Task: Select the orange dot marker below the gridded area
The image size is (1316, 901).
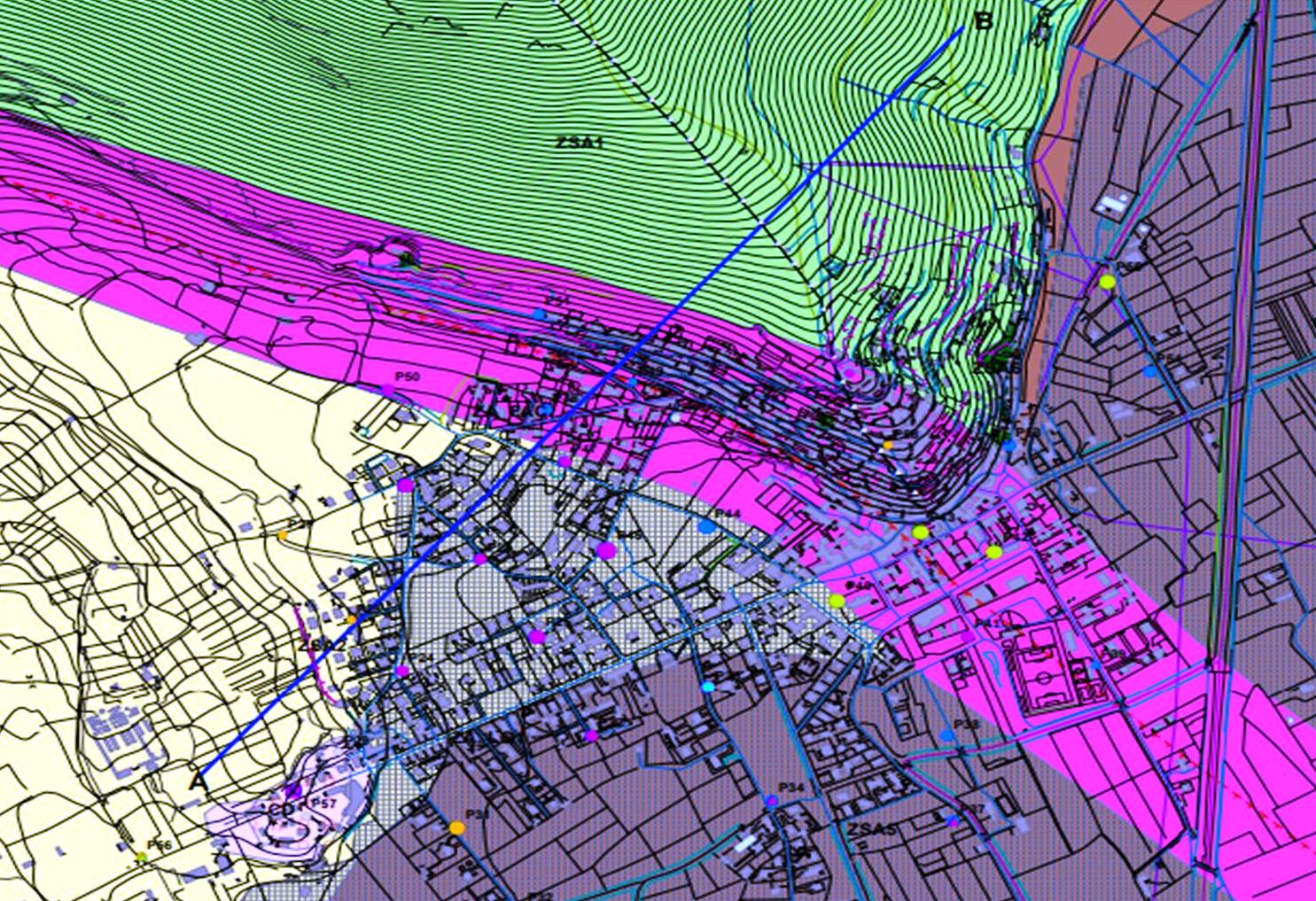Action: coord(456,827)
